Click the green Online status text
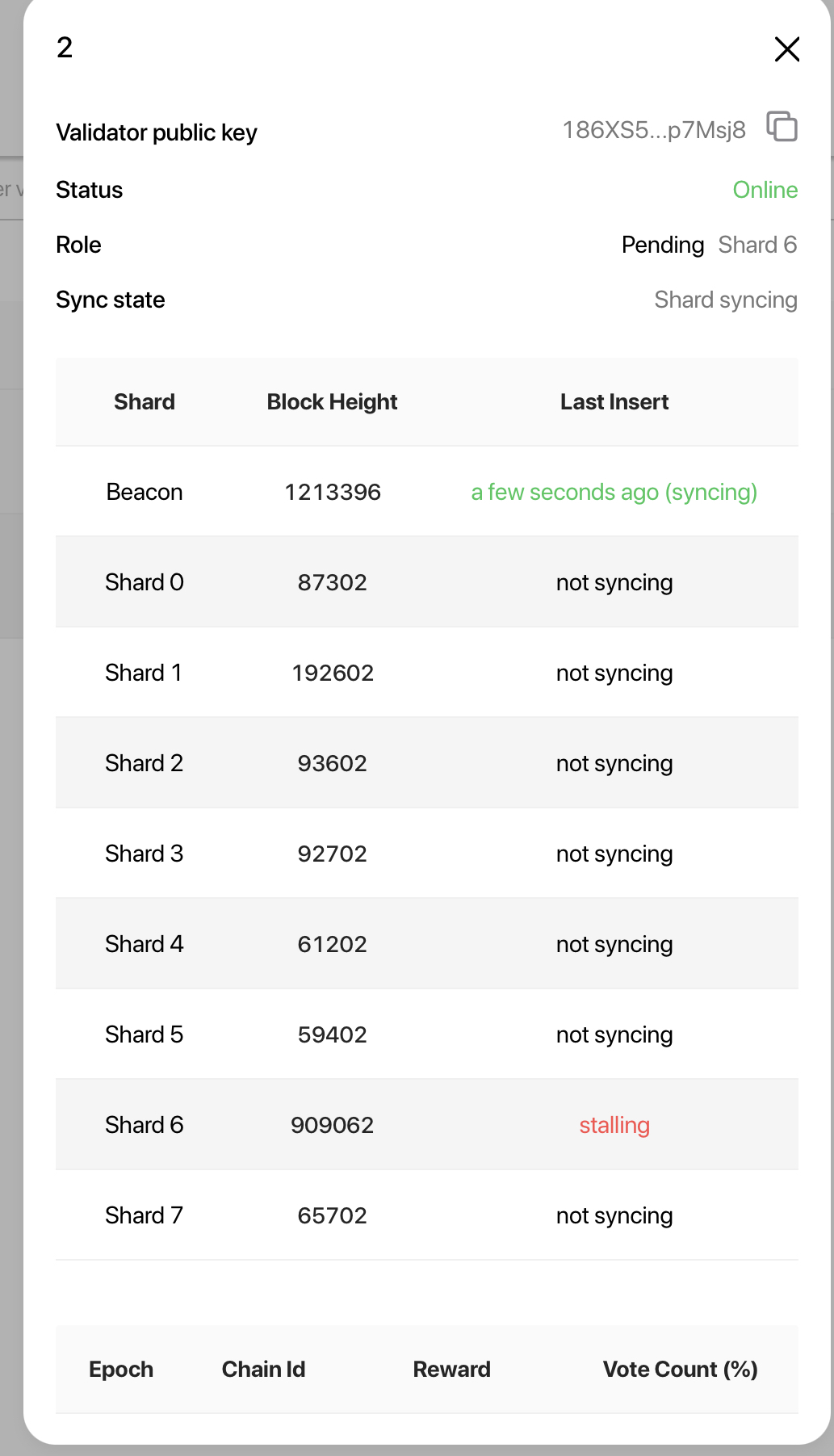Viewport: 834px width, 1456px height. [765, 190]
